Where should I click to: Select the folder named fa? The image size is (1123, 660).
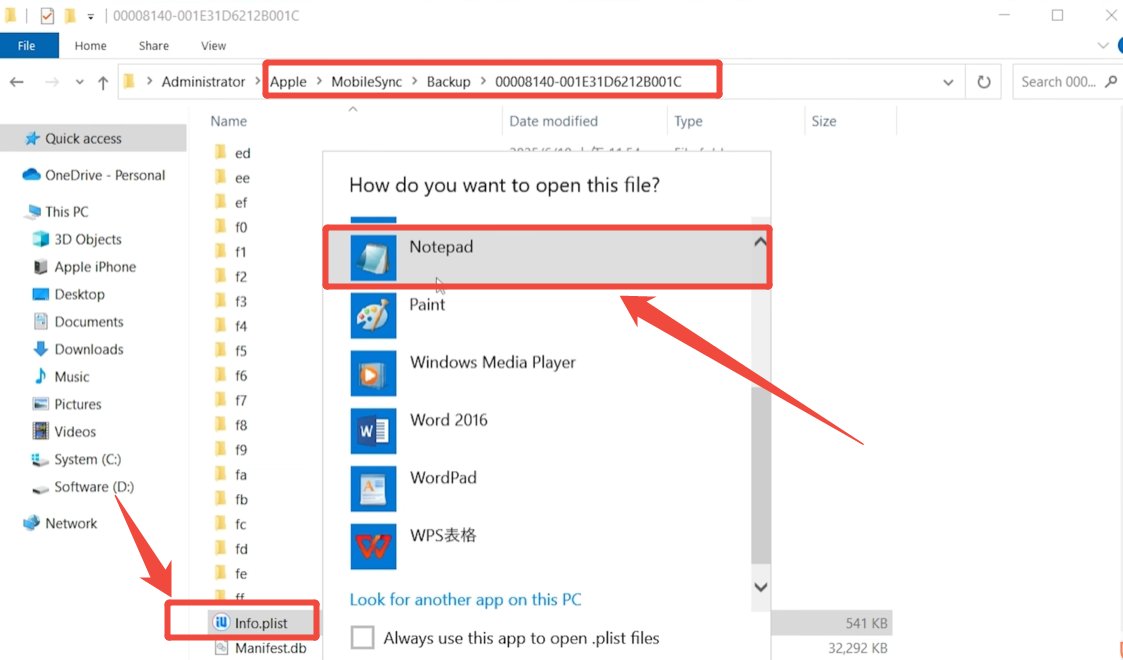241,475
